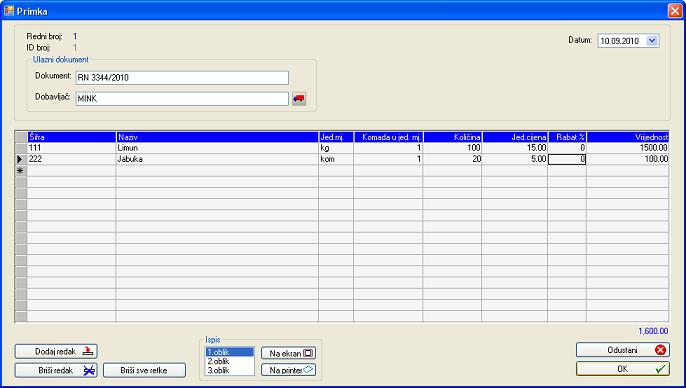This screenshot has width=686, height=388.
Task: Click the Dobavljač input field
Action: tap(182, 99)
